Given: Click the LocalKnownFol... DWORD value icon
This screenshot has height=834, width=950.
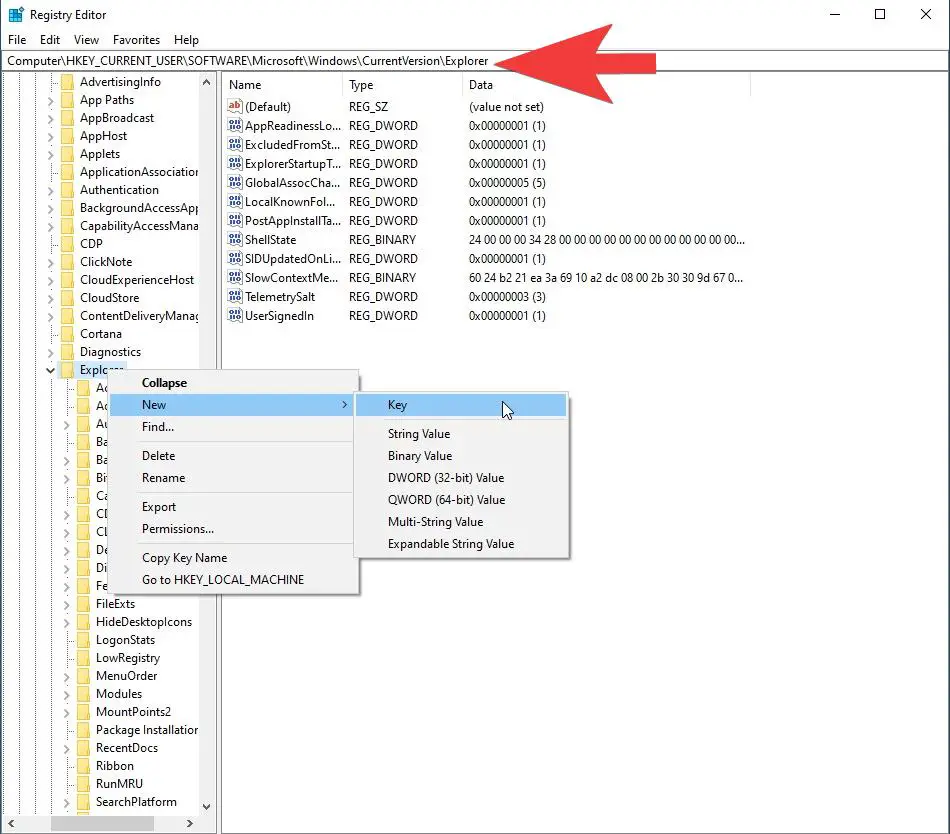Looking at the screenshot, I should (x=234, y=202).
